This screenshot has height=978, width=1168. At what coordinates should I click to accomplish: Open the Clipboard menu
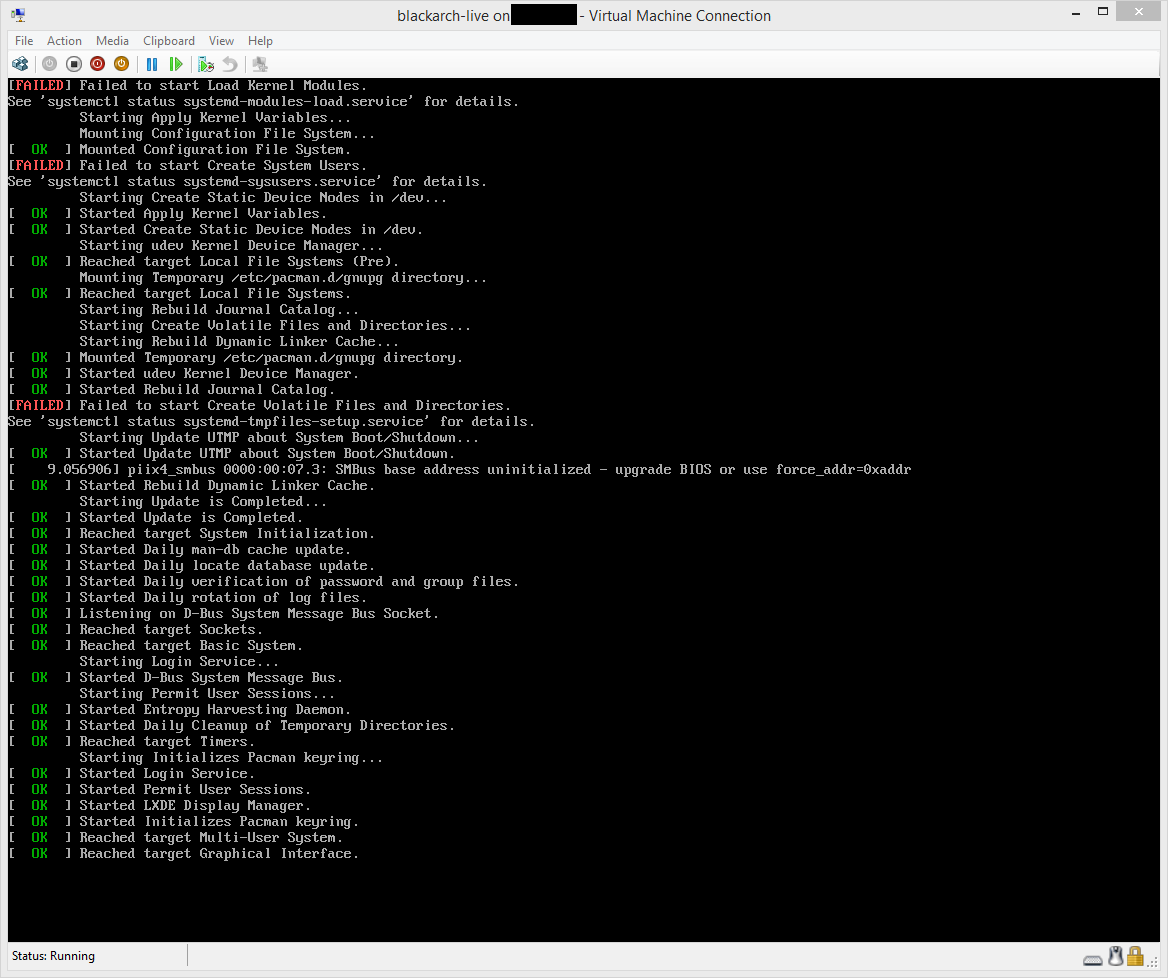(168, 41)
